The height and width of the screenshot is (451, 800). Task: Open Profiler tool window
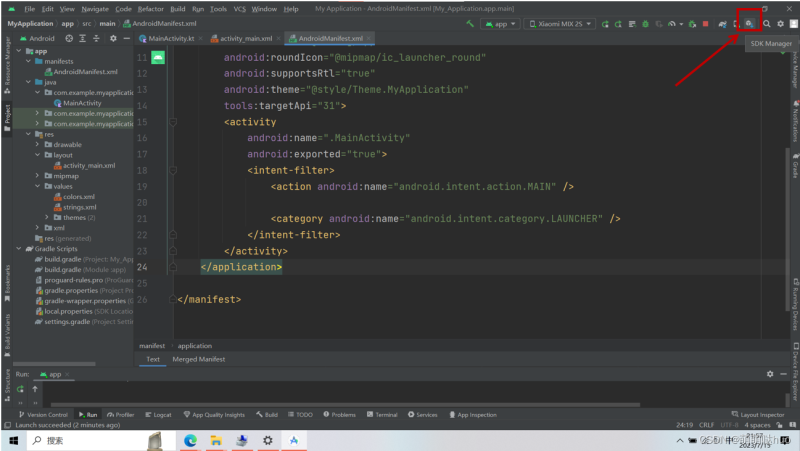tap(121, 415)
